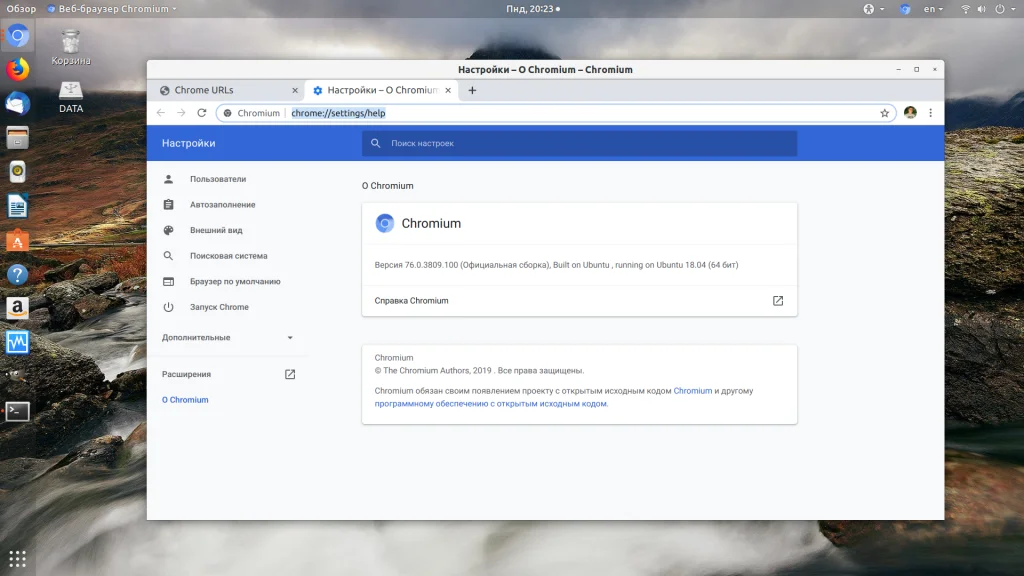
Task: Open Terminal from the dock
Action: point(18,411)
